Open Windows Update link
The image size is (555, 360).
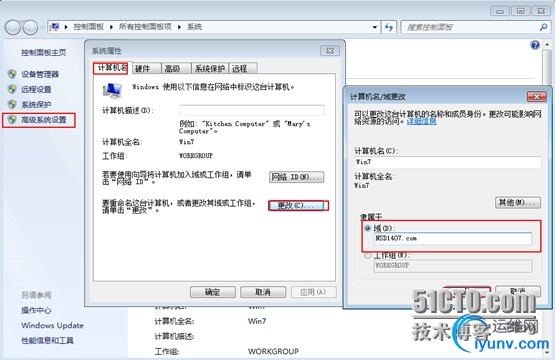pyautogui.click(x=52, y=325)
